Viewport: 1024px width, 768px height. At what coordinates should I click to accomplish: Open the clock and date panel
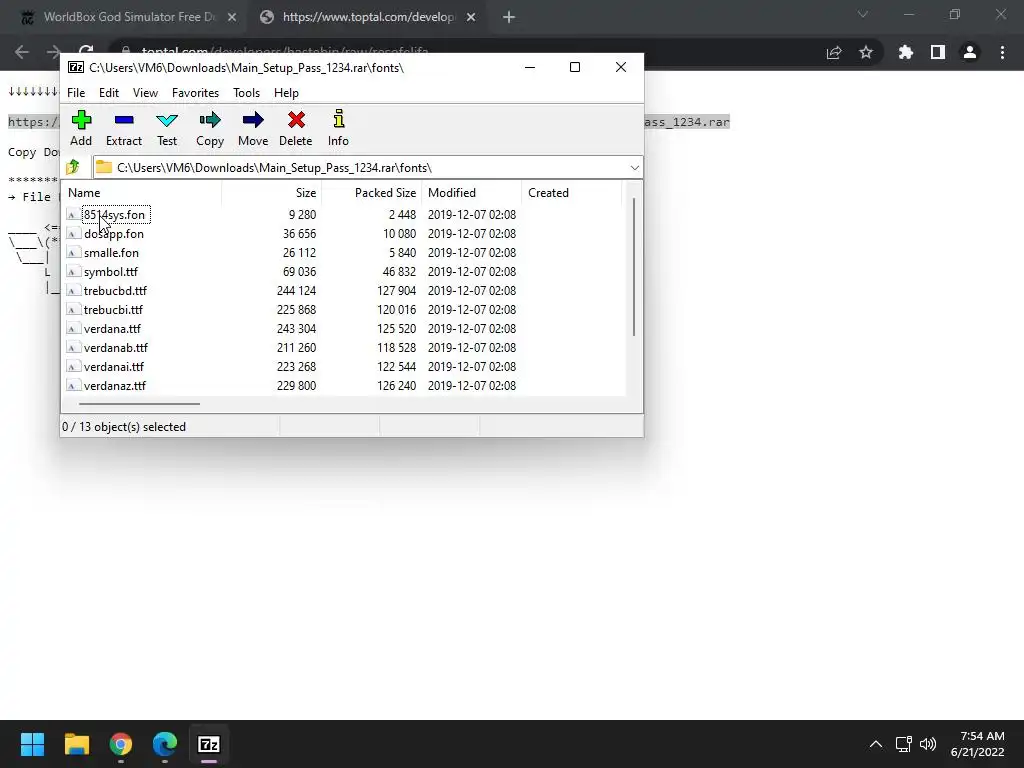pos(977,744)
